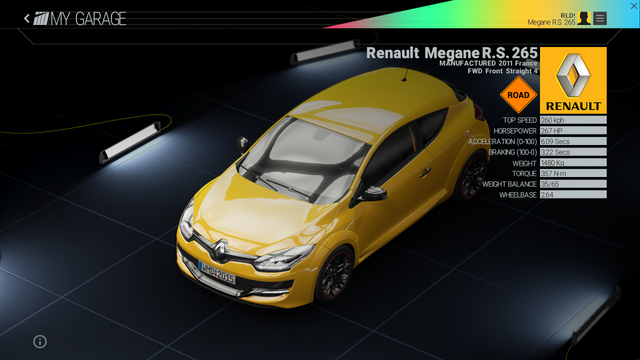
Task: Click the Renault Megane R.S. 265 heading
Action: coord(452,53)
